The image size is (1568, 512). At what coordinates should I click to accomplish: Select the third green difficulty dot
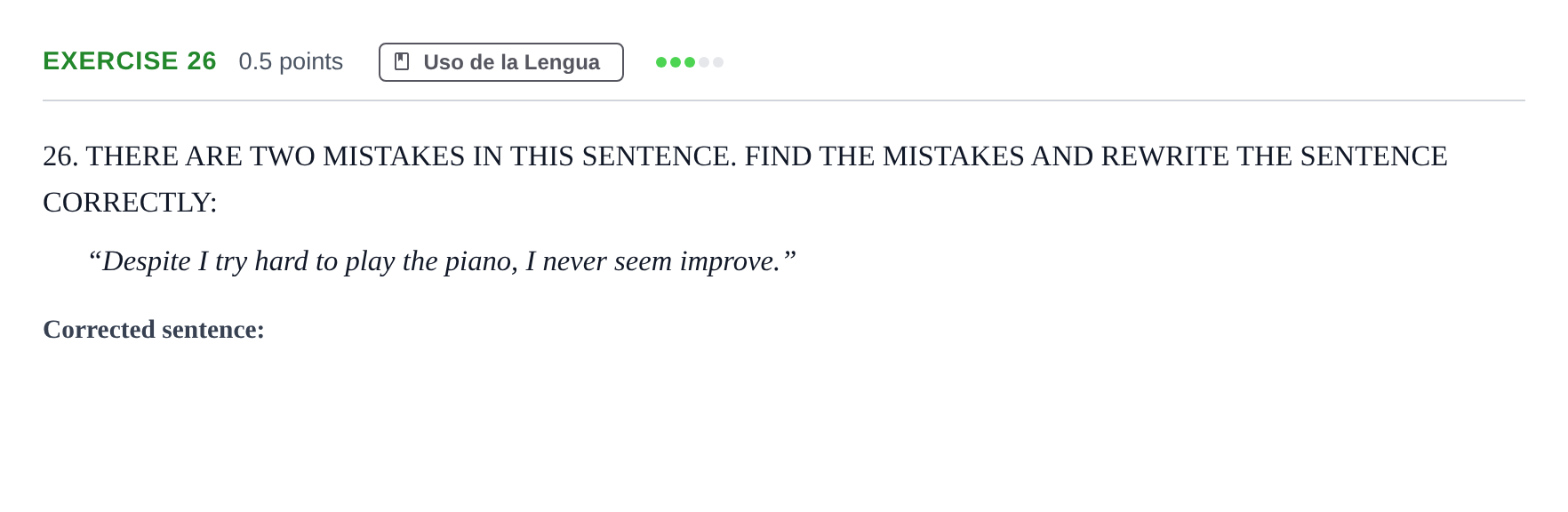(690, 62)
